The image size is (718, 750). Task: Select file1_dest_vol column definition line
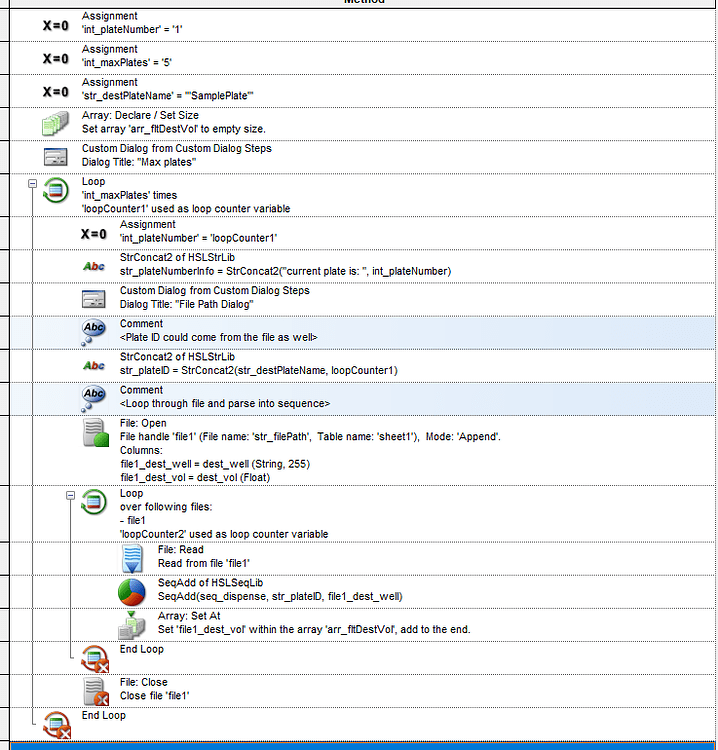pyautogui.click(x=195, y=477)
